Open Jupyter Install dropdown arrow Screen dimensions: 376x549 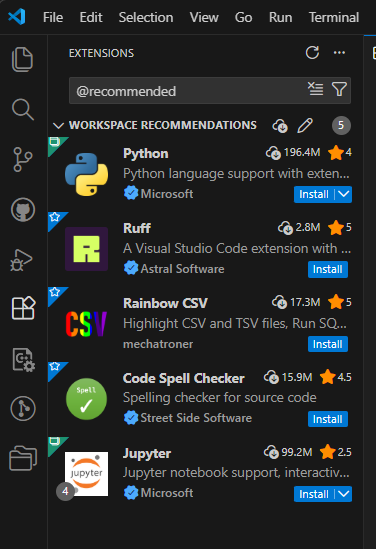click(344, 494)
